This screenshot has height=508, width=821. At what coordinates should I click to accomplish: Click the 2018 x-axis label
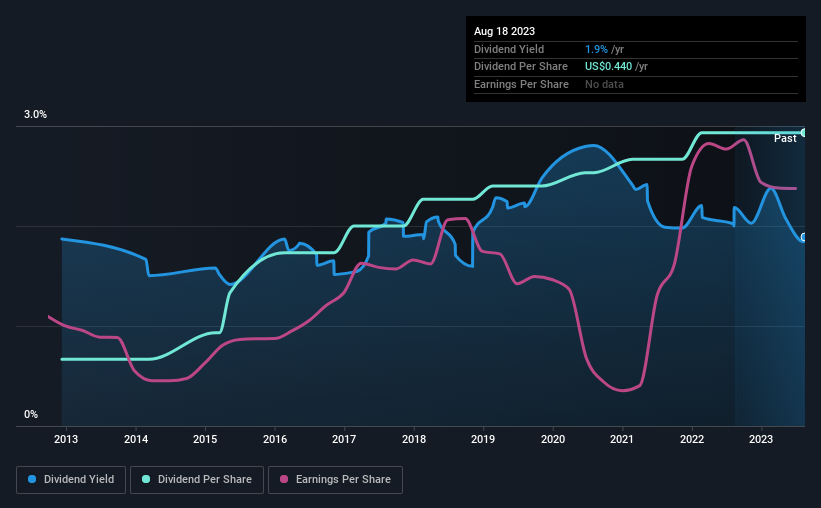(414, 439)
